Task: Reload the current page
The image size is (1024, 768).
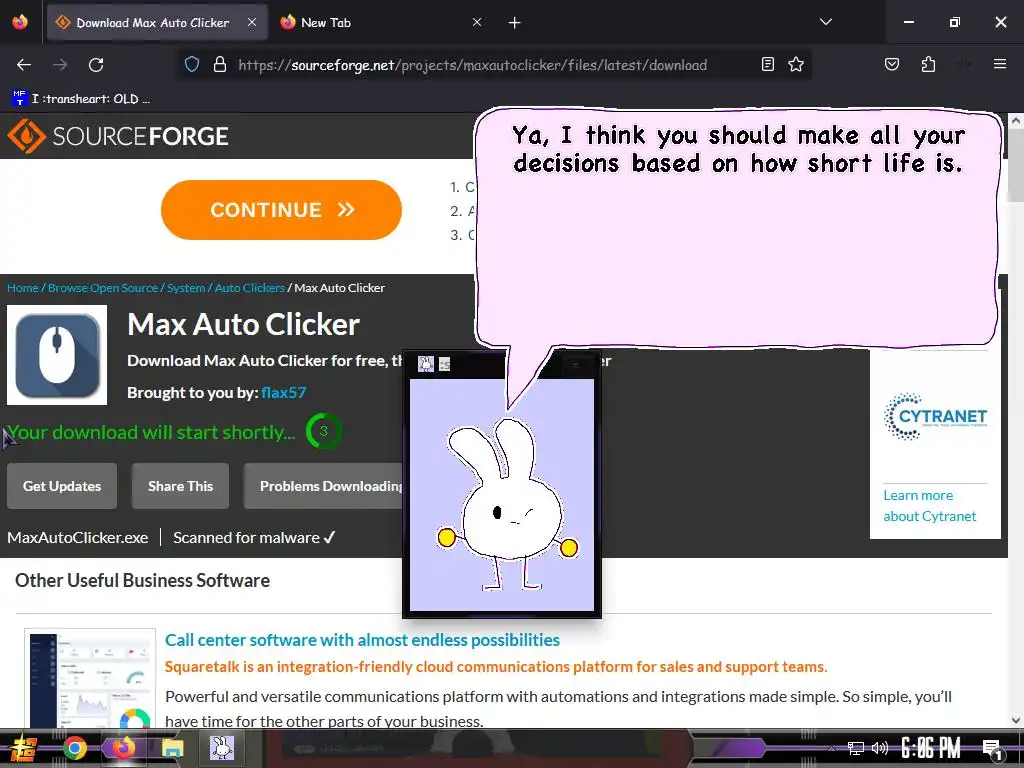Action: click(96, 65)
